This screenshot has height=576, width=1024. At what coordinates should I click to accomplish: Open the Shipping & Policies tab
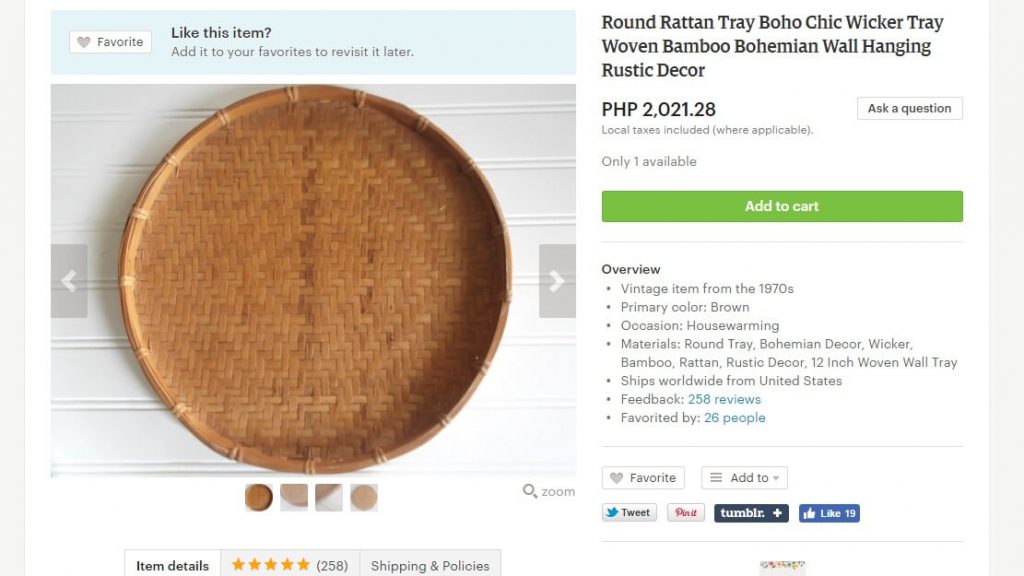click(430, 565)
